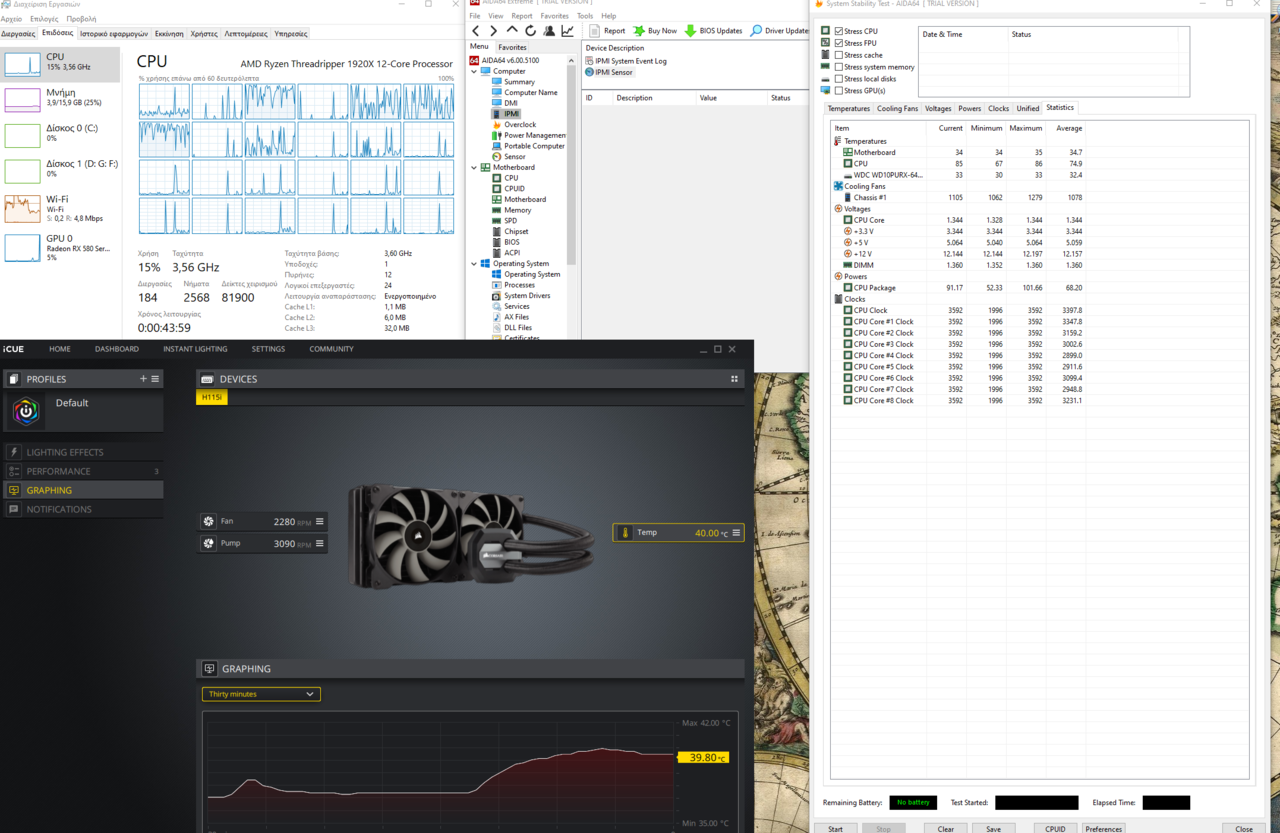Click the Buy Now toolbar button
1280x833 pixels.
click(655, 31)
